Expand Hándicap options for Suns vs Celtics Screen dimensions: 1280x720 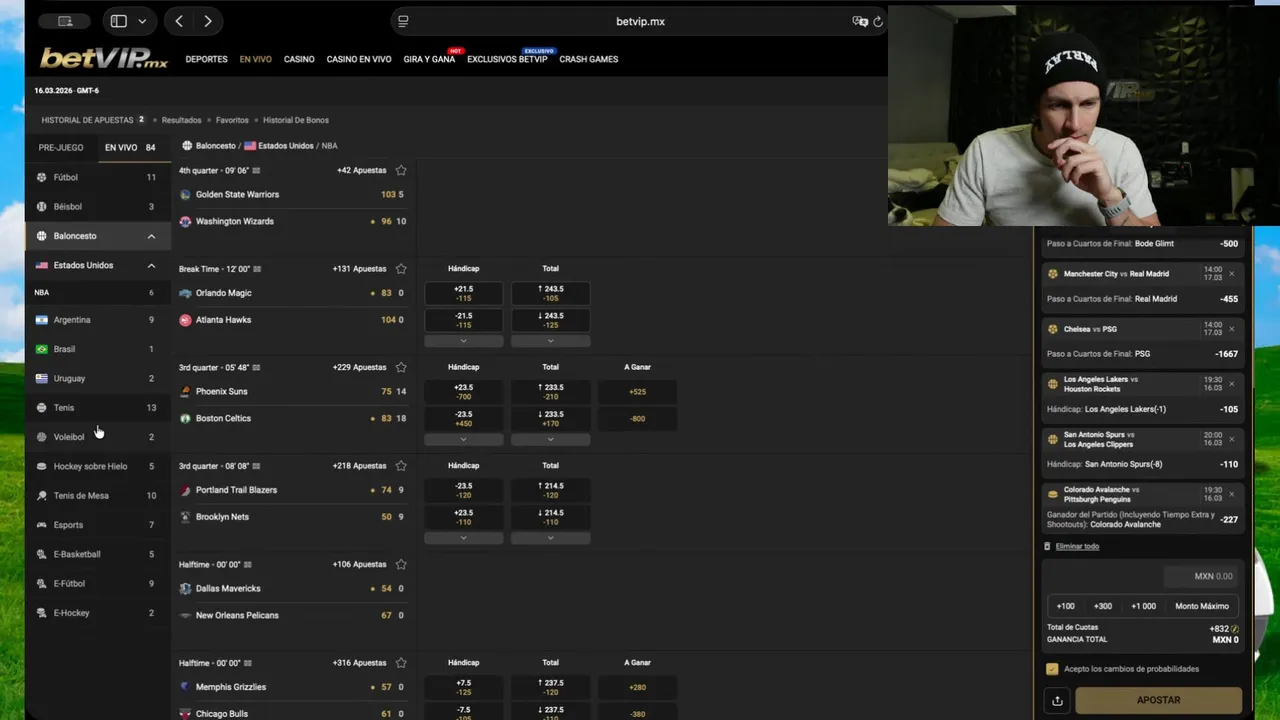tap(463, 439)
